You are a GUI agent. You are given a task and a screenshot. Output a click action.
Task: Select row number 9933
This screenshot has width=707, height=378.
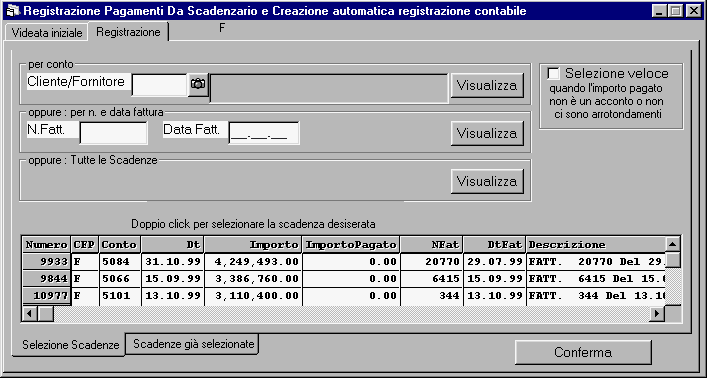coord(46,262)
